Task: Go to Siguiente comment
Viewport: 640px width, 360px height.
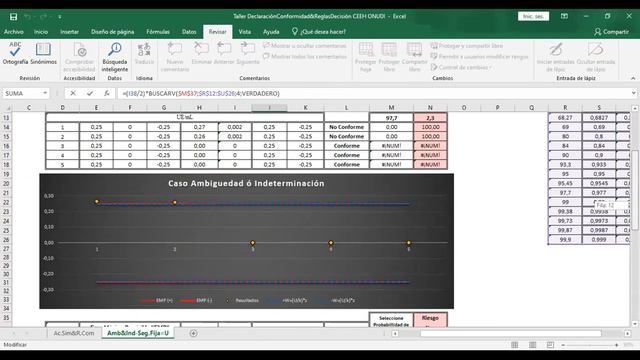Action: tap(248, 53)
